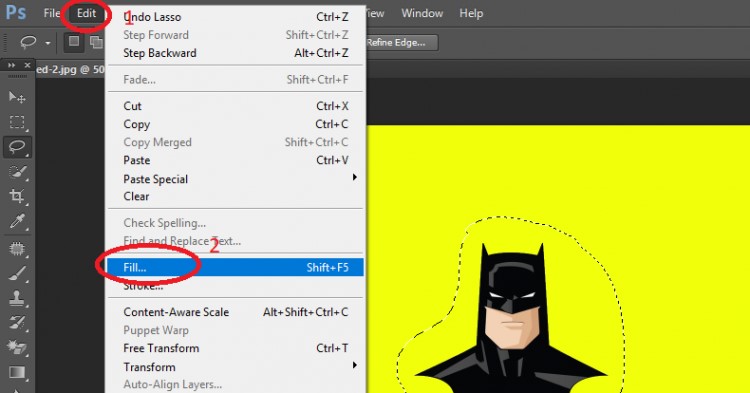Choose Add to selection mode in options bar
This screenshot has width=750, height=393.
coord(97,42)
